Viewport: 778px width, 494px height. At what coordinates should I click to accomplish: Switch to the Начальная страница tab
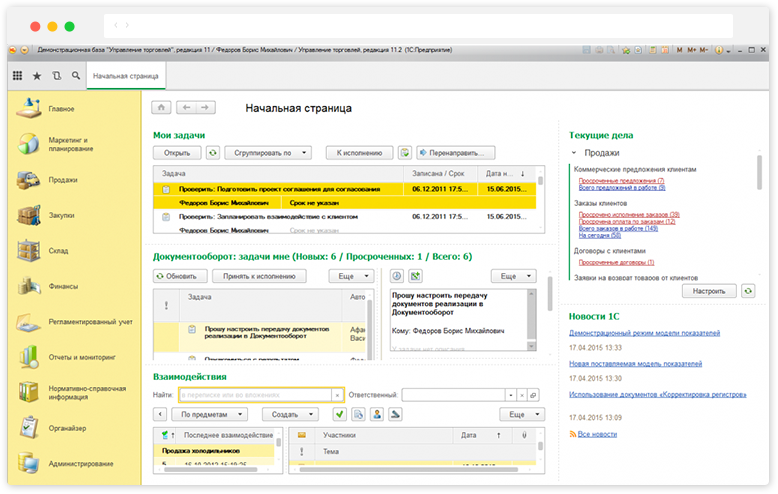pos(126,76)
